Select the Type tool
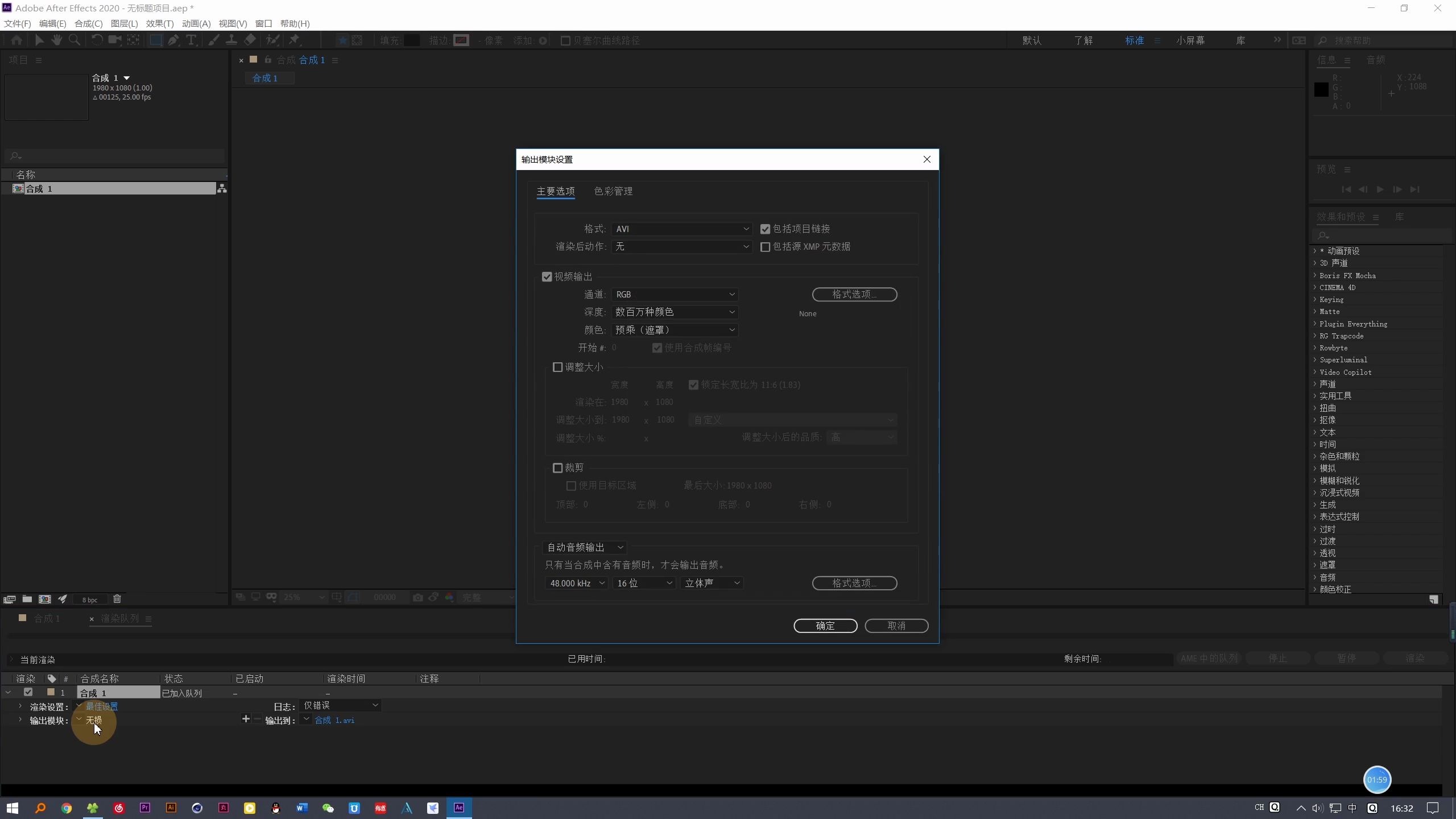The image size is (1456, 819). click(191, 40)
